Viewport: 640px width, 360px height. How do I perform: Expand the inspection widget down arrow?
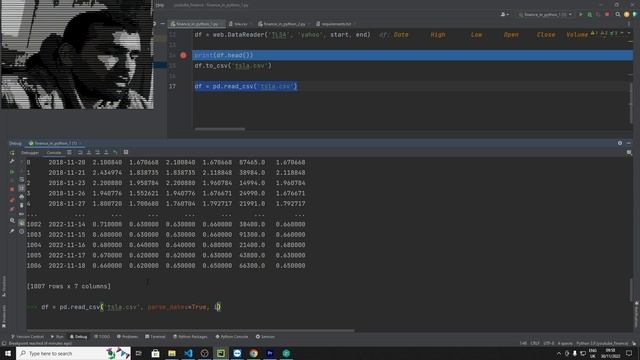pos(629,33)
